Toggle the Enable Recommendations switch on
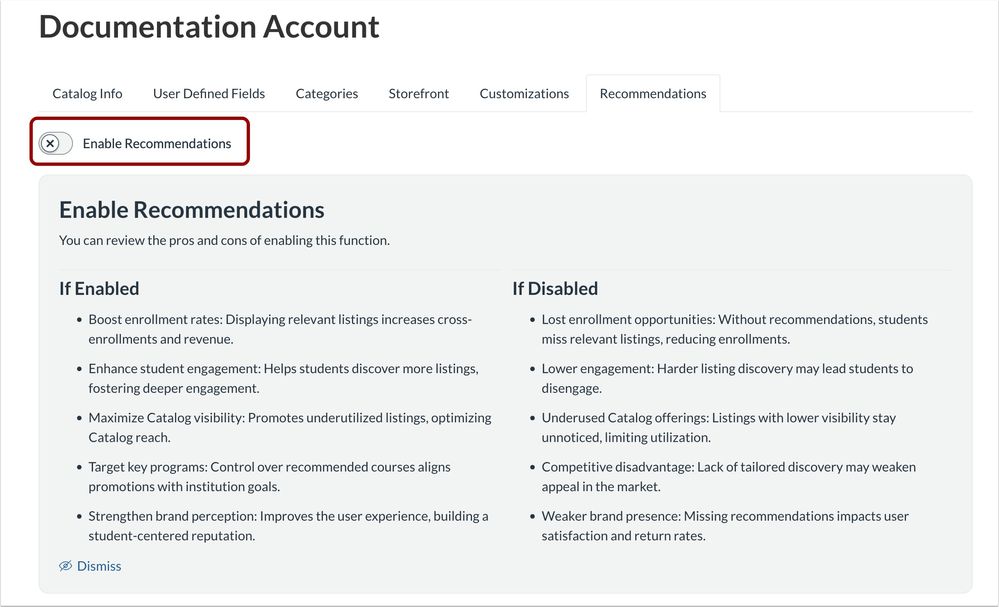Image resolution: width=999 pixels, height=607 pixels. point(56,144)
